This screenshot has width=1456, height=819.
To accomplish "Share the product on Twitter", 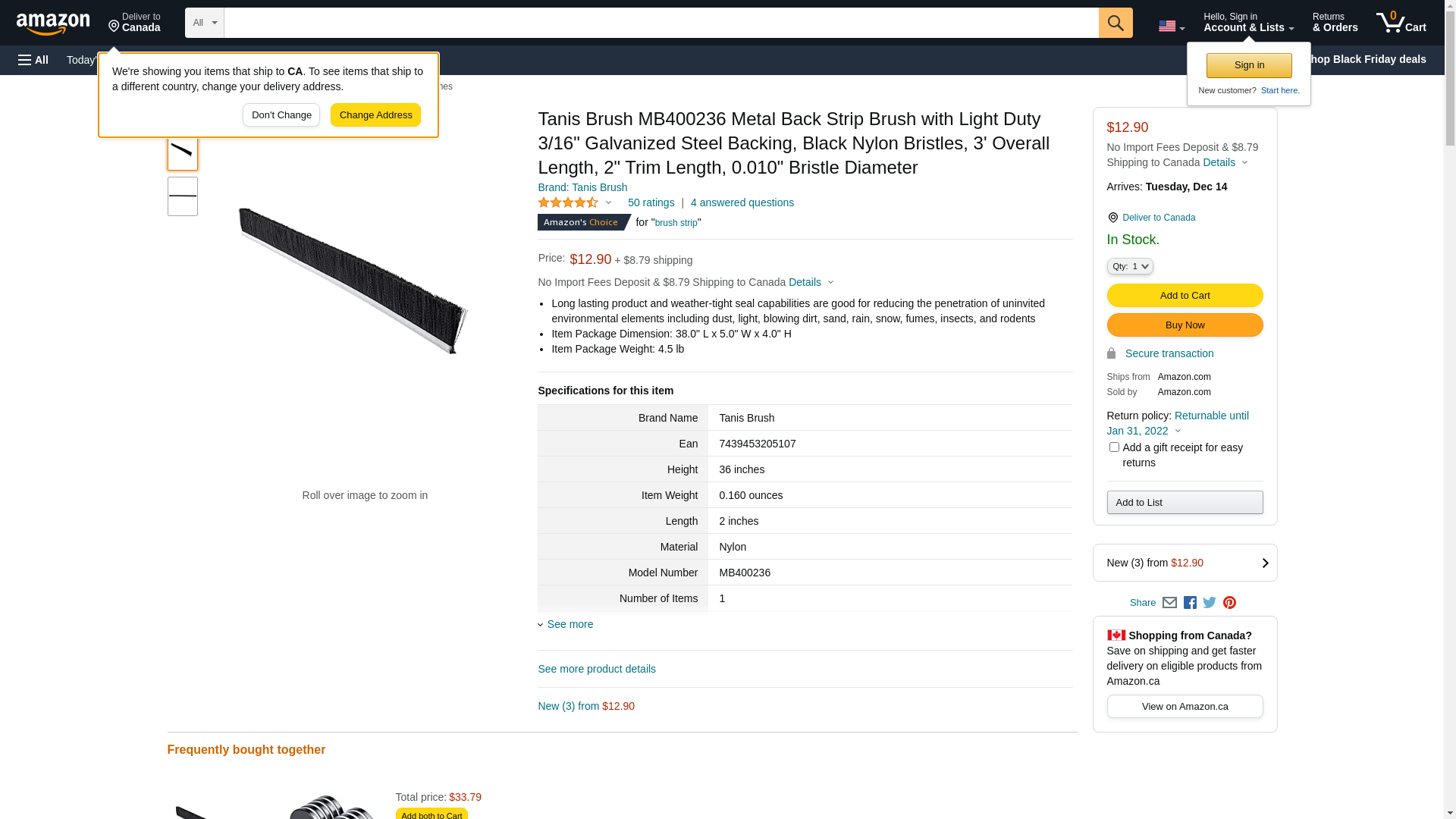I will [1210, 603].
